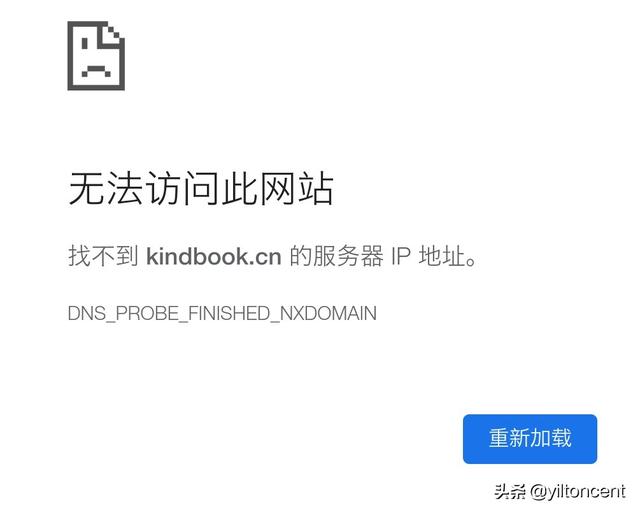
Task: Click the @yiltoncent watermark handle
Action: tap(577, 492)
